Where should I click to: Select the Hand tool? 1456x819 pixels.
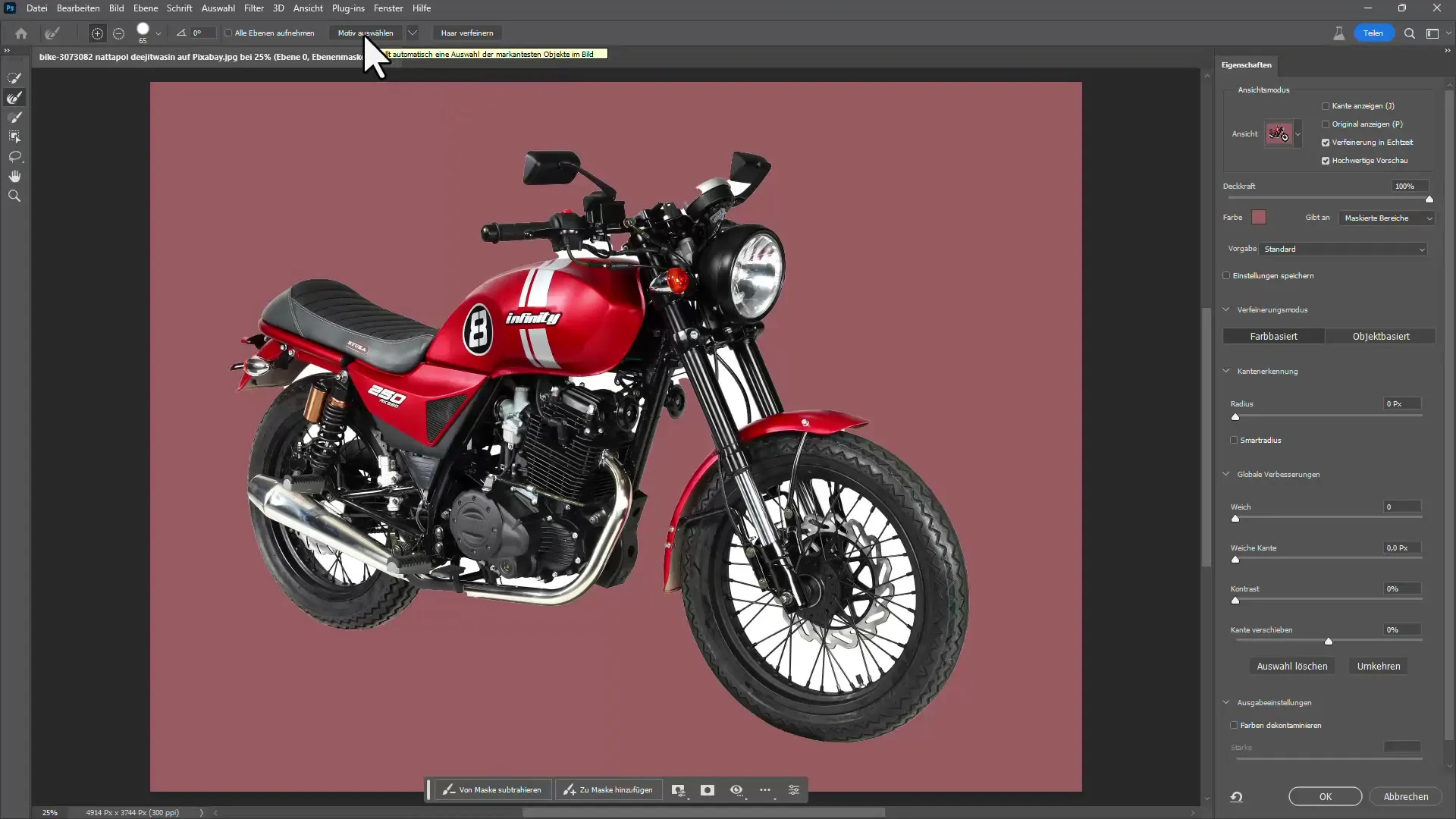pos(14,176)
